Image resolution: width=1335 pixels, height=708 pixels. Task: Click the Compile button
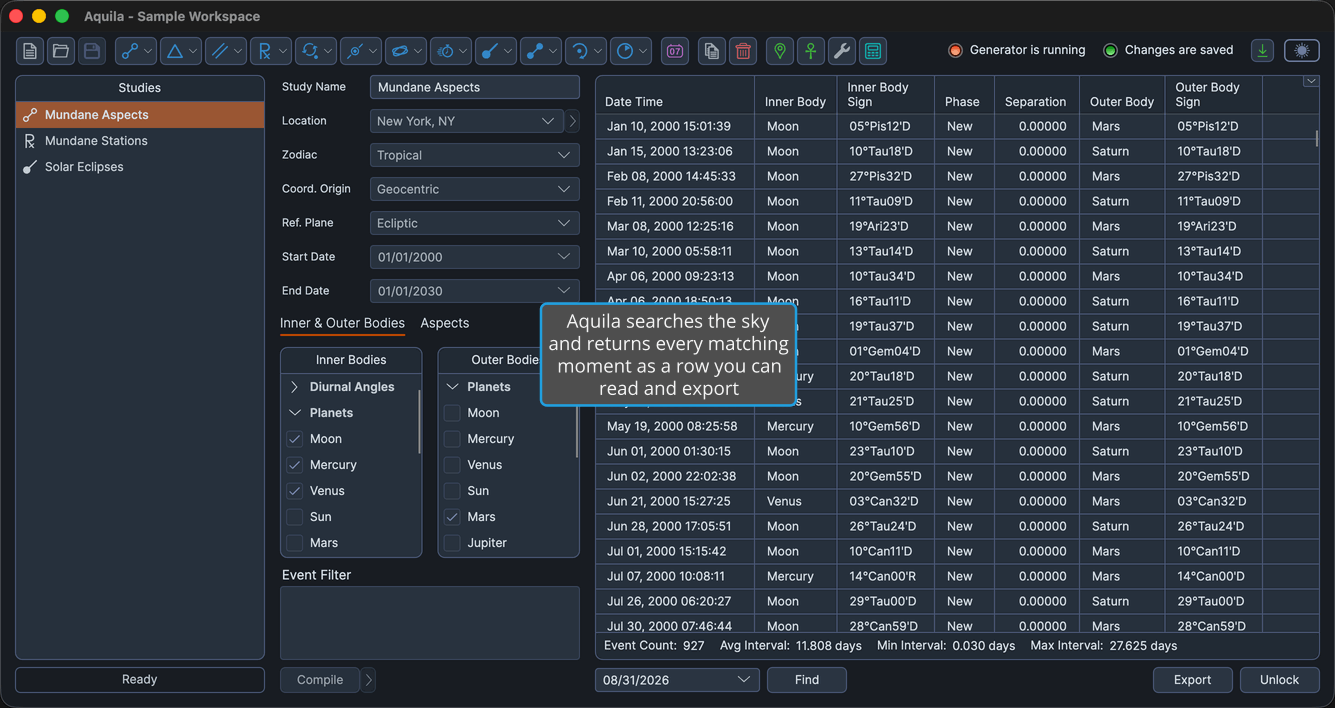tap(320, 680)
